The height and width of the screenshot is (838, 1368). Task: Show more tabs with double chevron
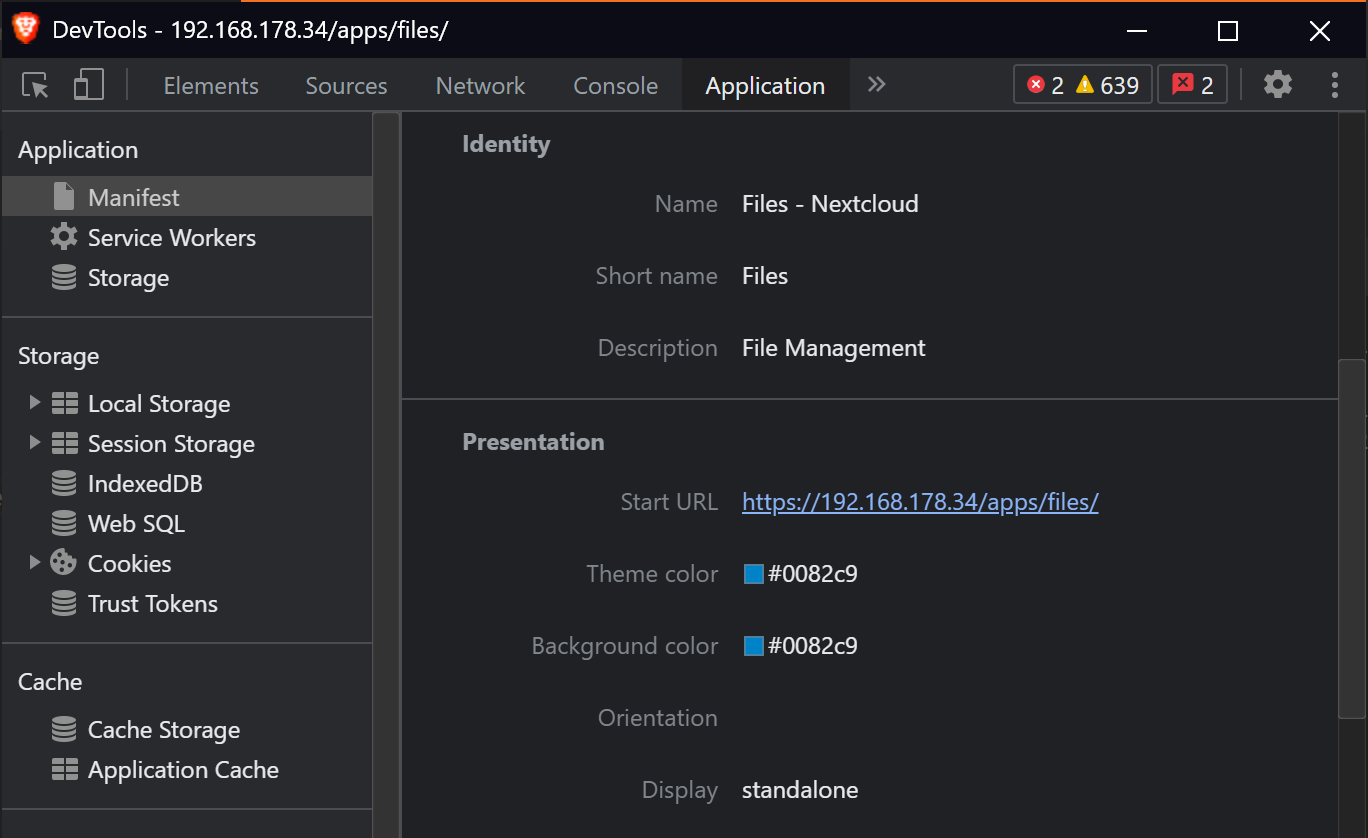click(x=877, y=85)
